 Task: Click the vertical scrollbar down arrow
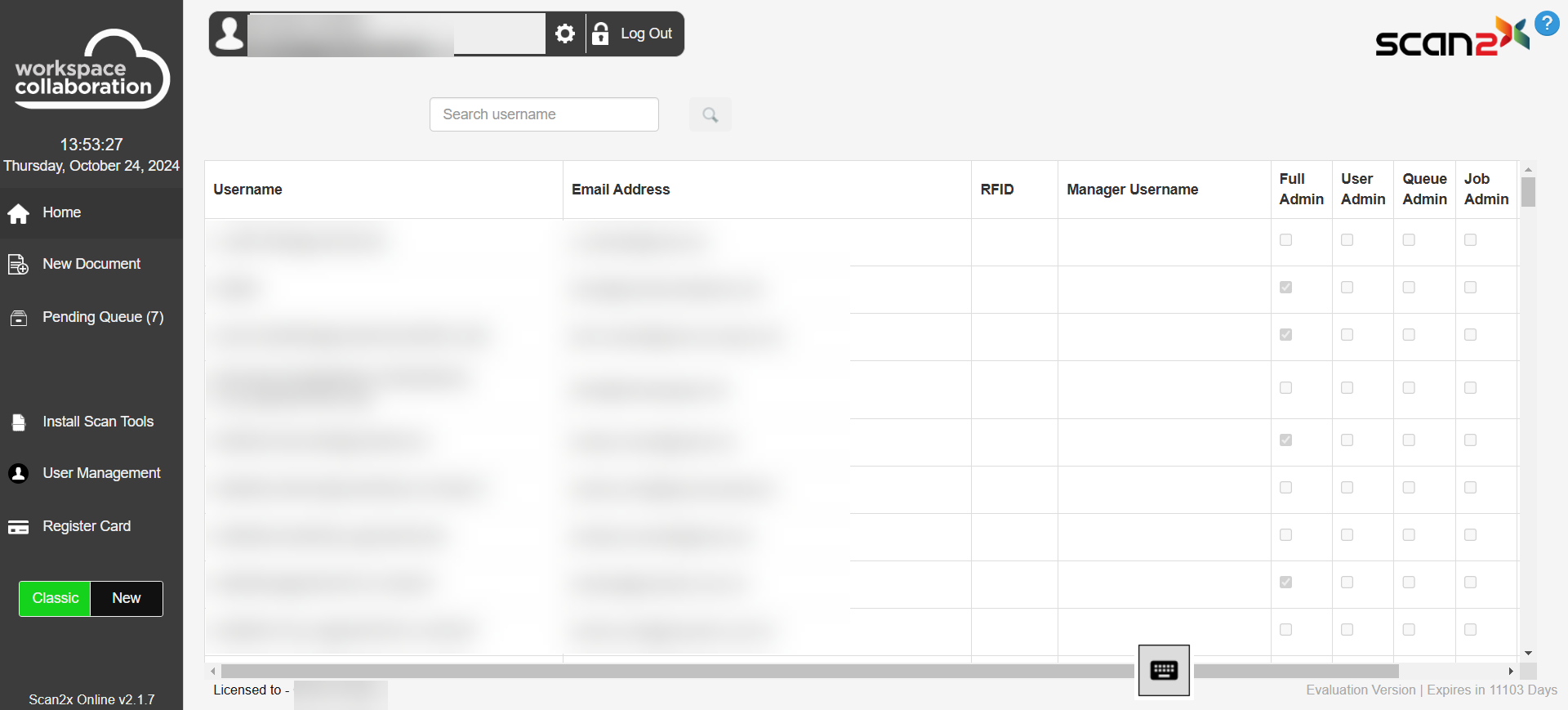coord(1528,654)
